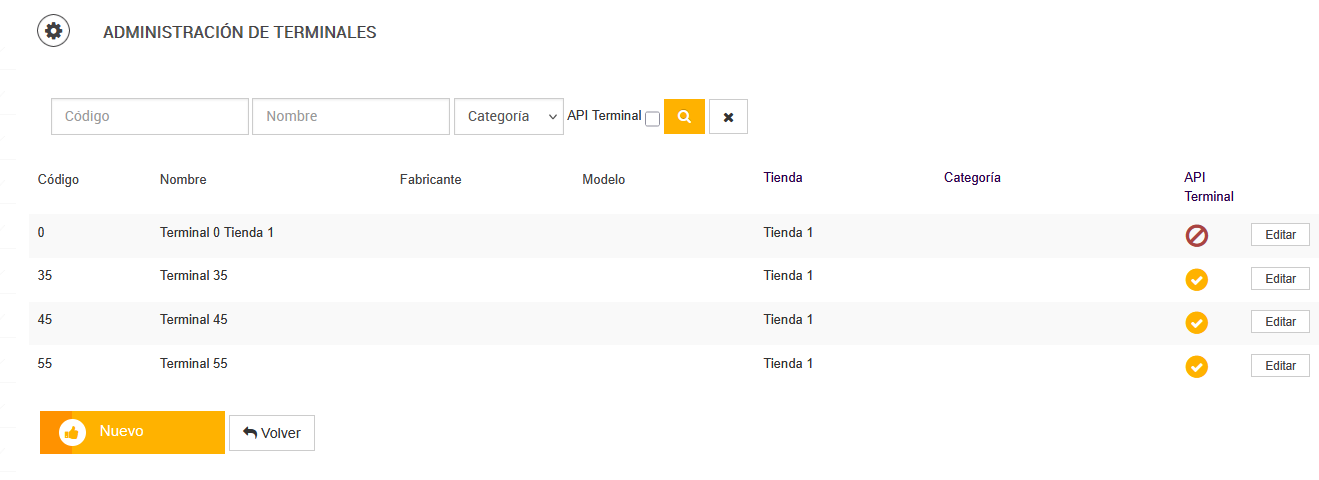Click the API checkmark icon for Terminal 55
The height and width of the screenshot is (480, 1319).
(x=1196, y=367)
